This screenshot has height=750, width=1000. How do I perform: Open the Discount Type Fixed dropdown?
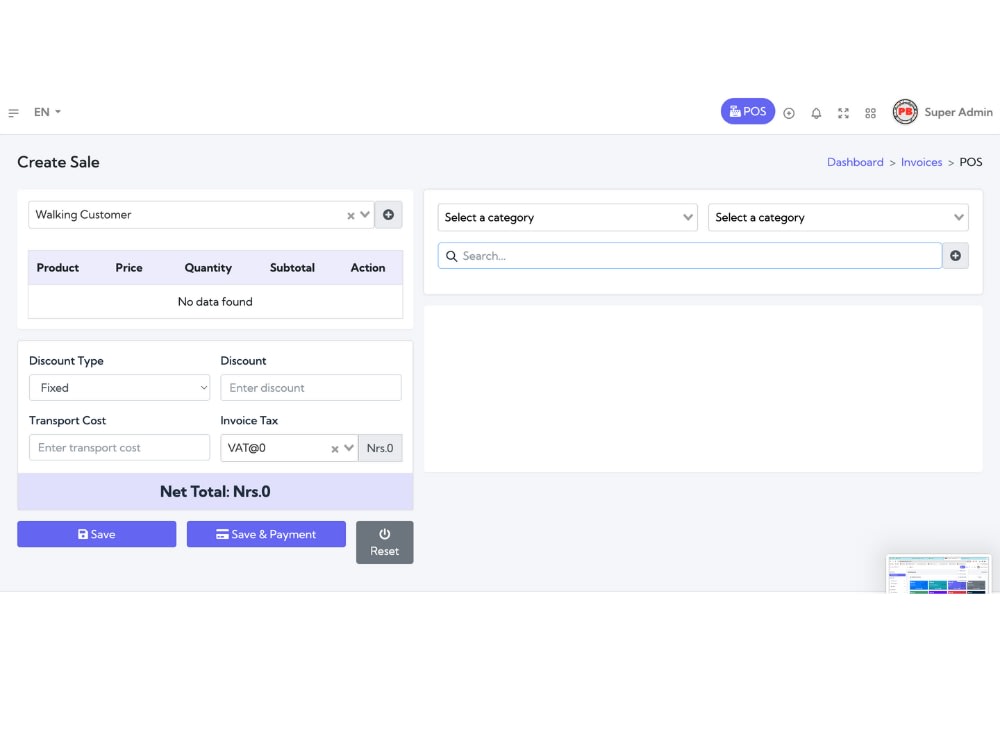[120, 388]
